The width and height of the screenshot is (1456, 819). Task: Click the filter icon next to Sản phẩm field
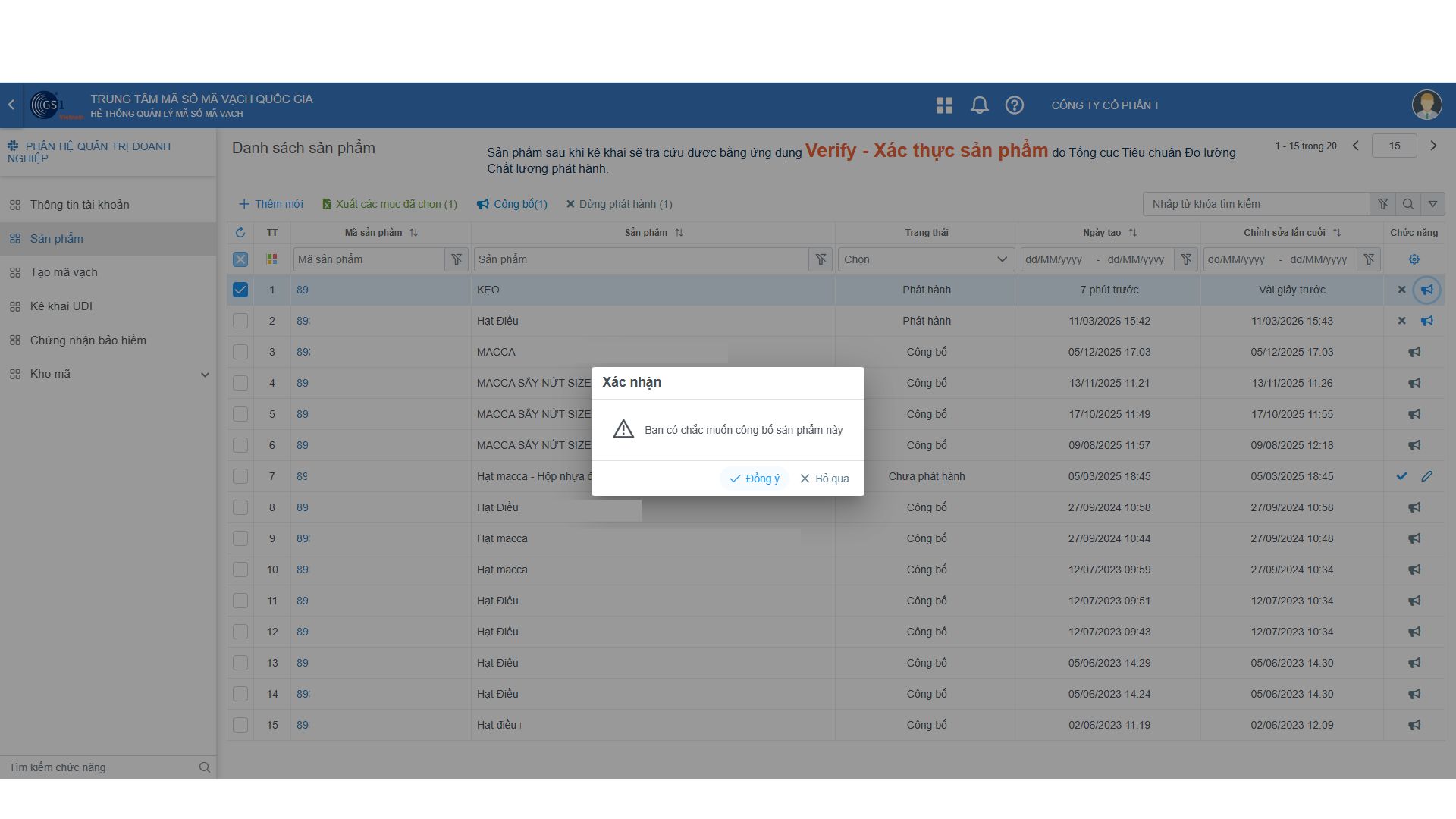point(821,259)
